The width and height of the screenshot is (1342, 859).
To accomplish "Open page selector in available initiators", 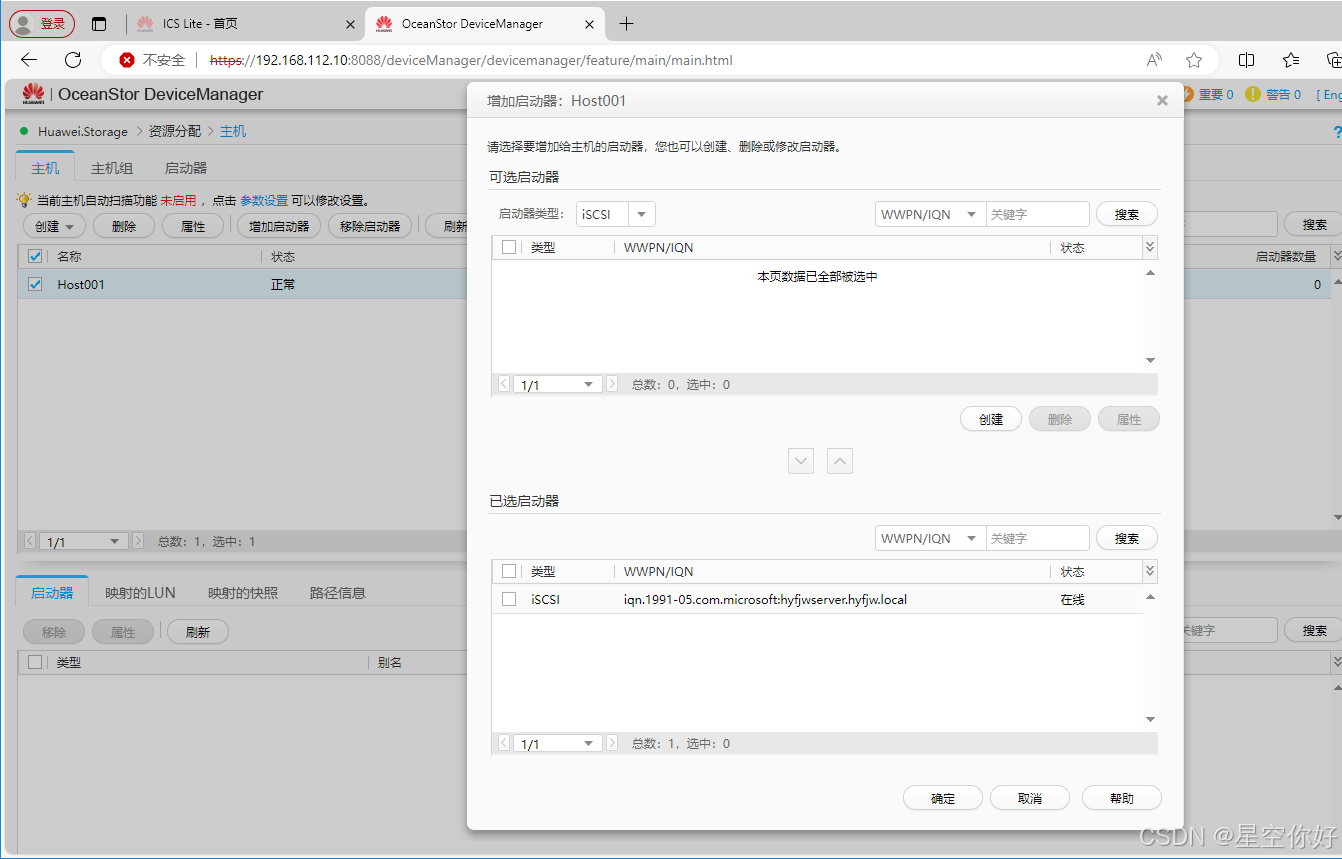I will 559,384.
